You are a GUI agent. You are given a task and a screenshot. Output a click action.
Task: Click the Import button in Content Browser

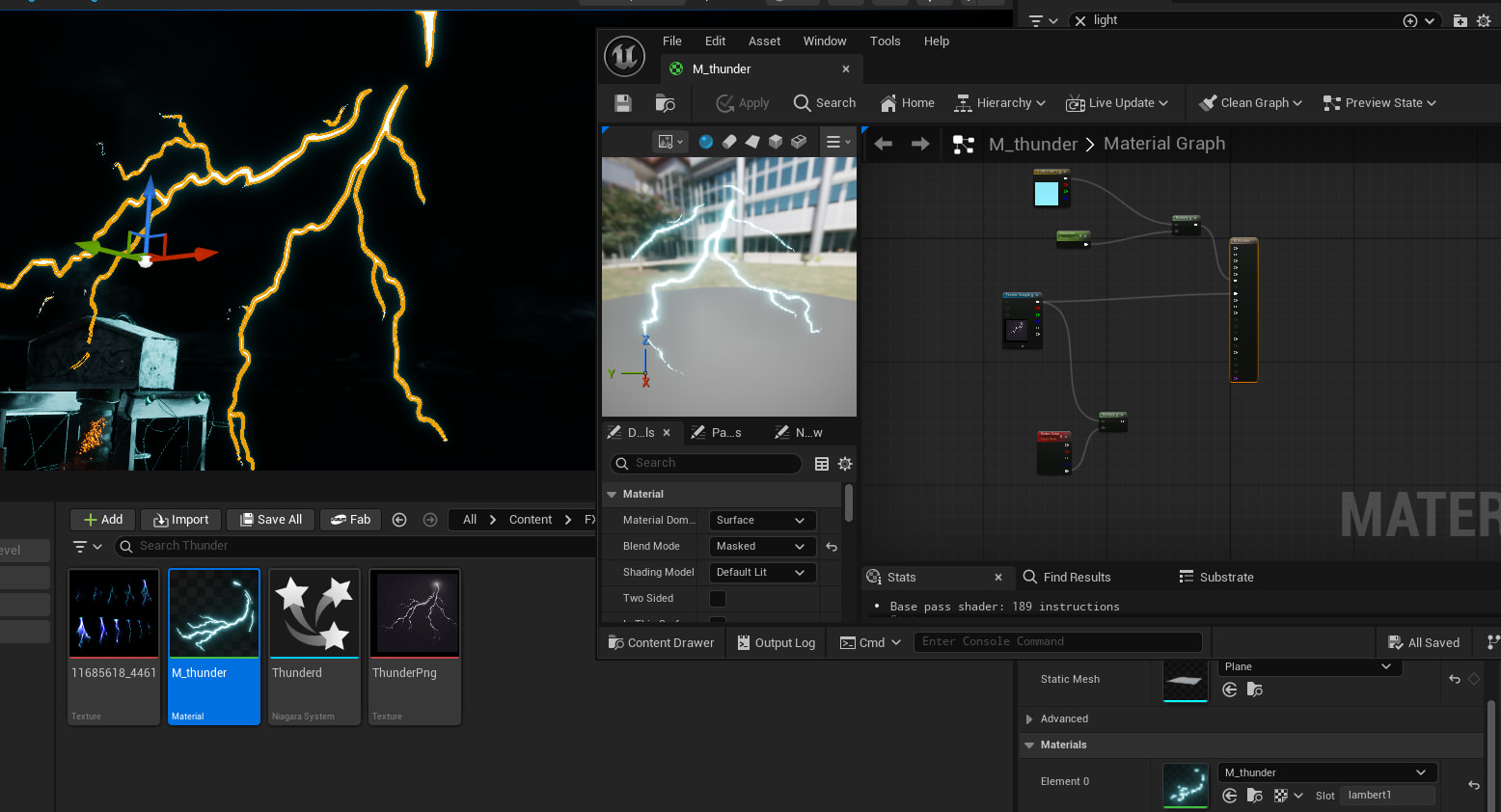click(x=181, y=520)
